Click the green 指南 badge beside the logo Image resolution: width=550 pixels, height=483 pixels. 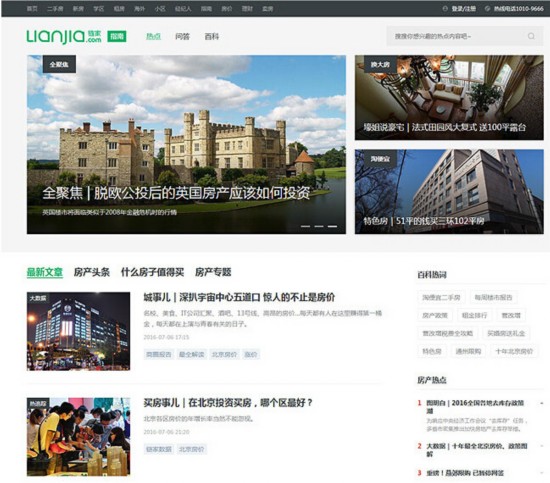[x=117, y=36]
